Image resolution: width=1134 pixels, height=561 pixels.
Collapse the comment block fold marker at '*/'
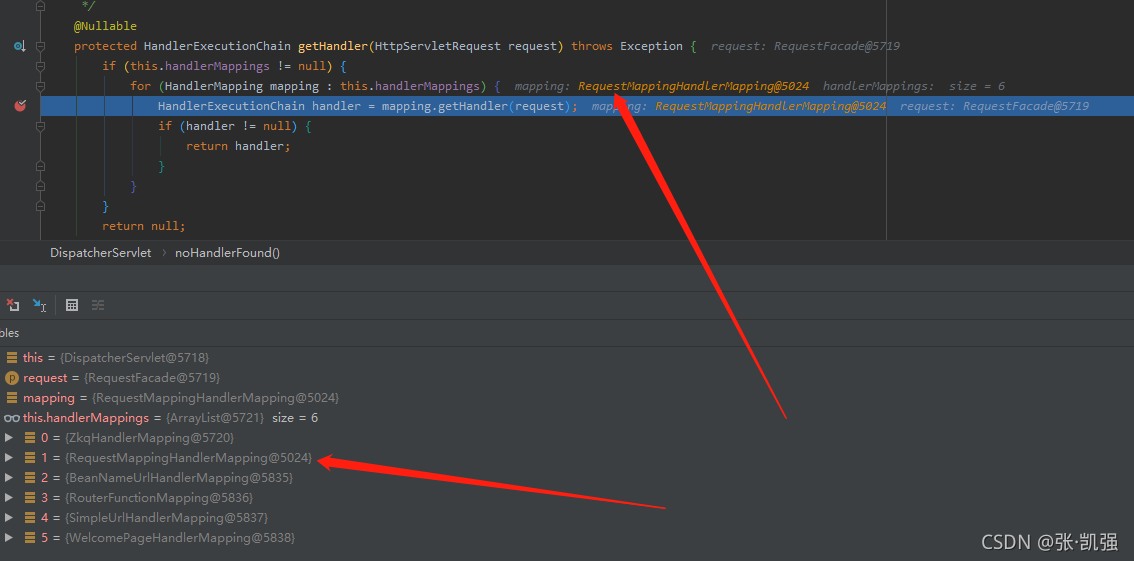[40, 7]
